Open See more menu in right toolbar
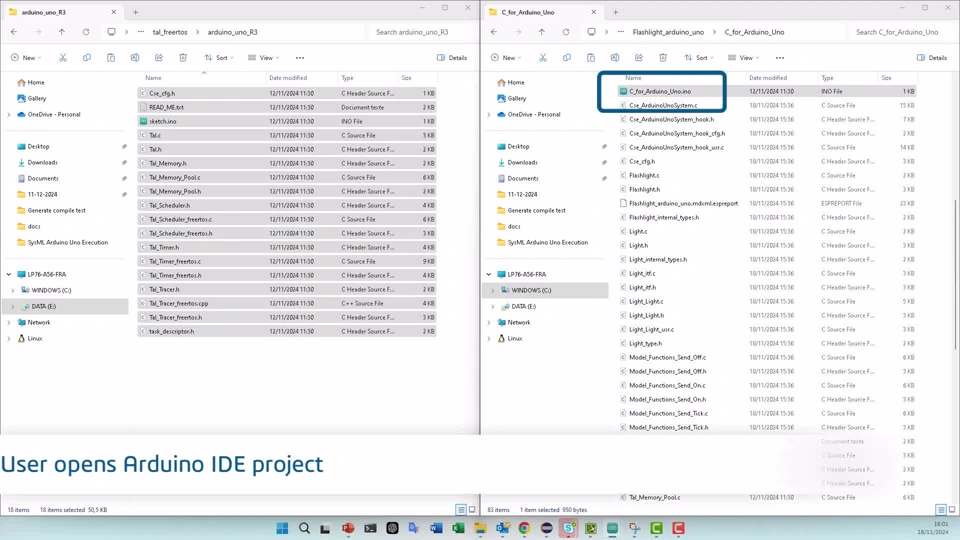Viewport: 960px width, 540px height. tap(780, 58)
